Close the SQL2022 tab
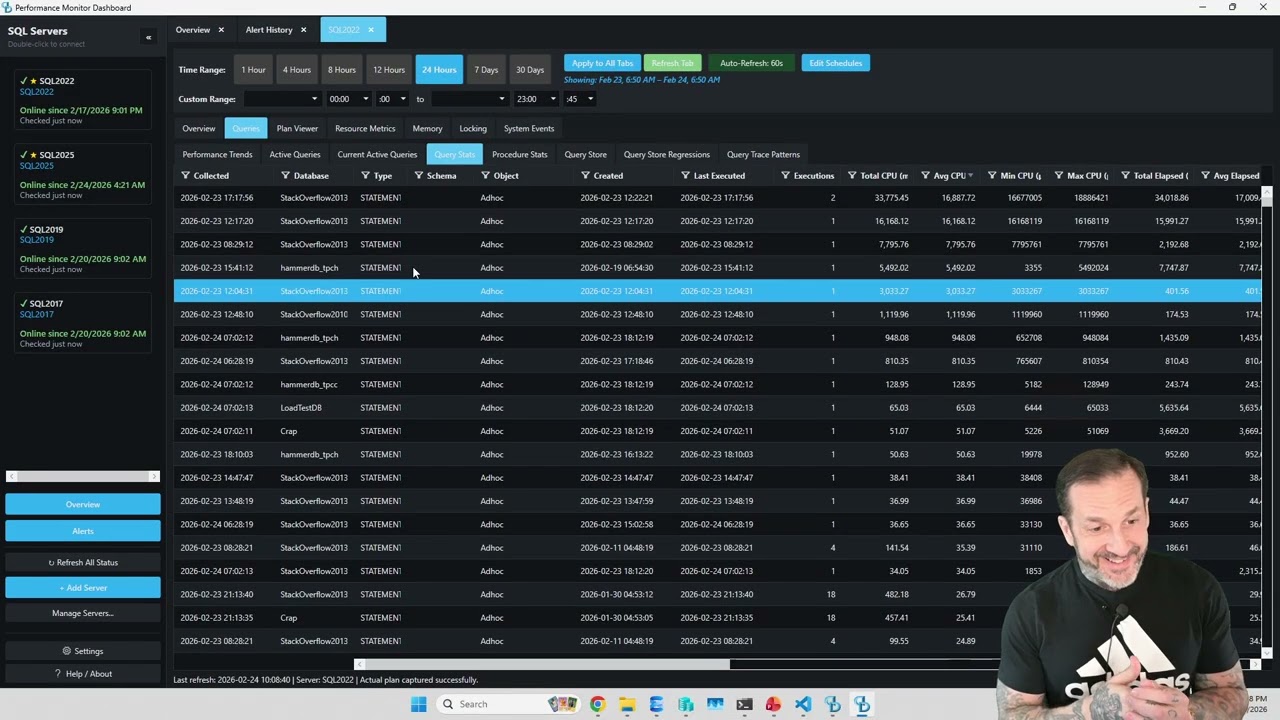Viewport: 1280px width, 720px height. tap(370, 30)
